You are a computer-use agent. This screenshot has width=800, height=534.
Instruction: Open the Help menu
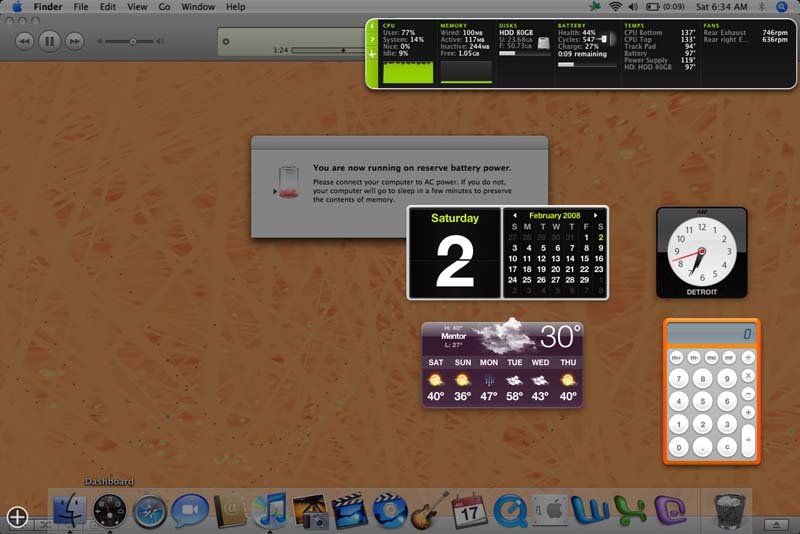(236, 7)
